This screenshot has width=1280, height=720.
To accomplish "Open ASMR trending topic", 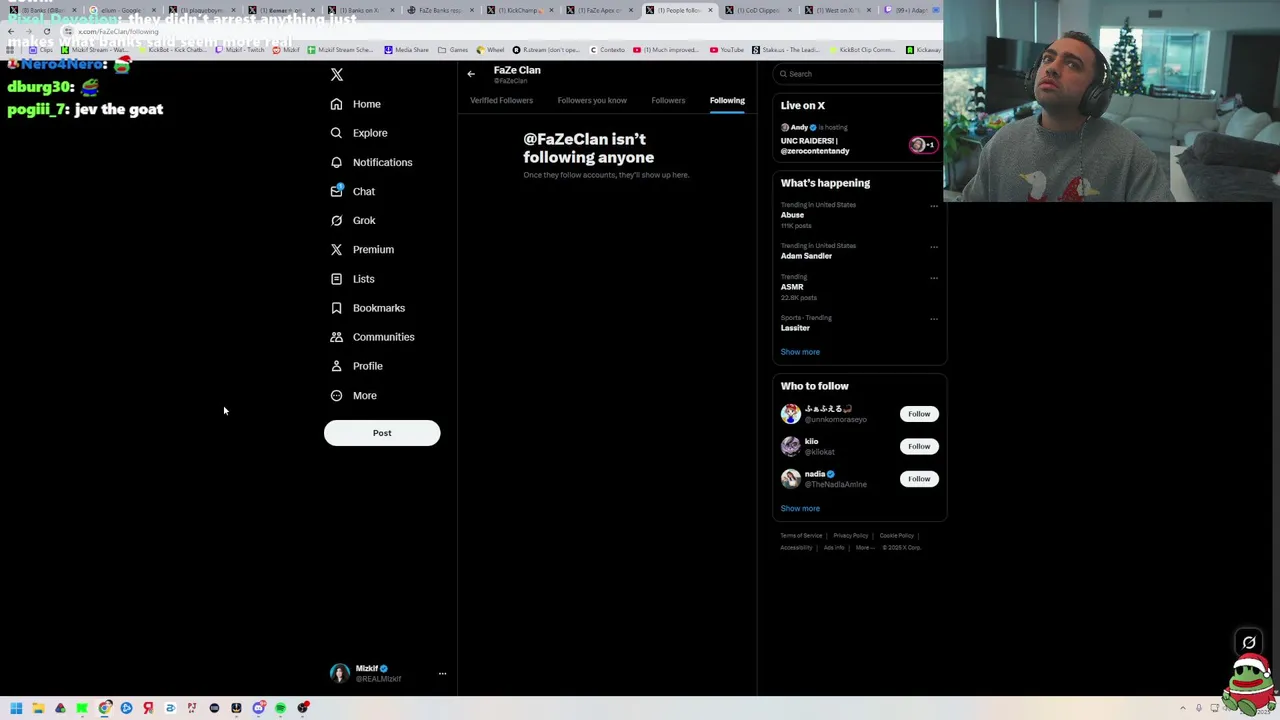I will click(792, 287).
